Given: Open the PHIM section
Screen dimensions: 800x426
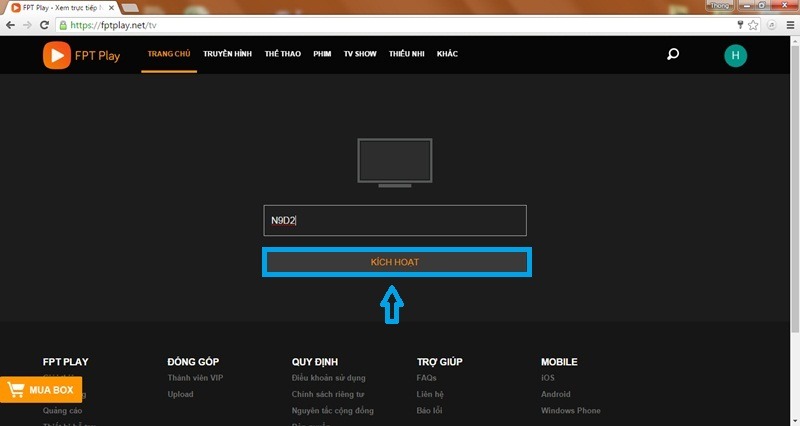Looking at the screenshot, I should (x=322, y=54).
